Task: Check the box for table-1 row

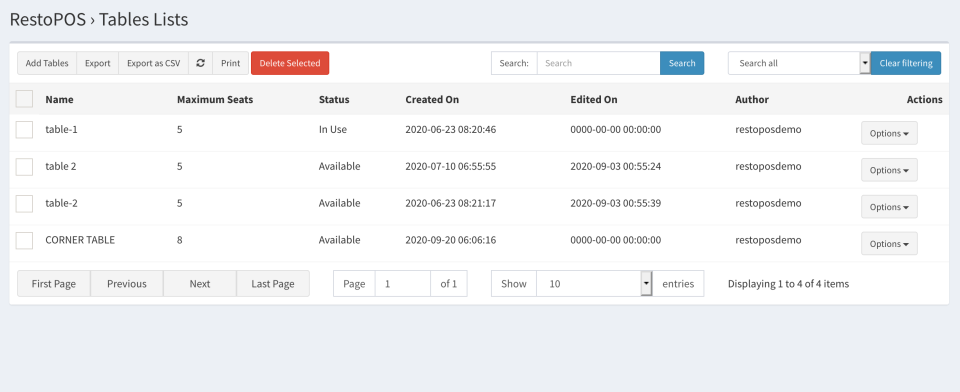Action: pyautogui.click(x=24, y=130)
